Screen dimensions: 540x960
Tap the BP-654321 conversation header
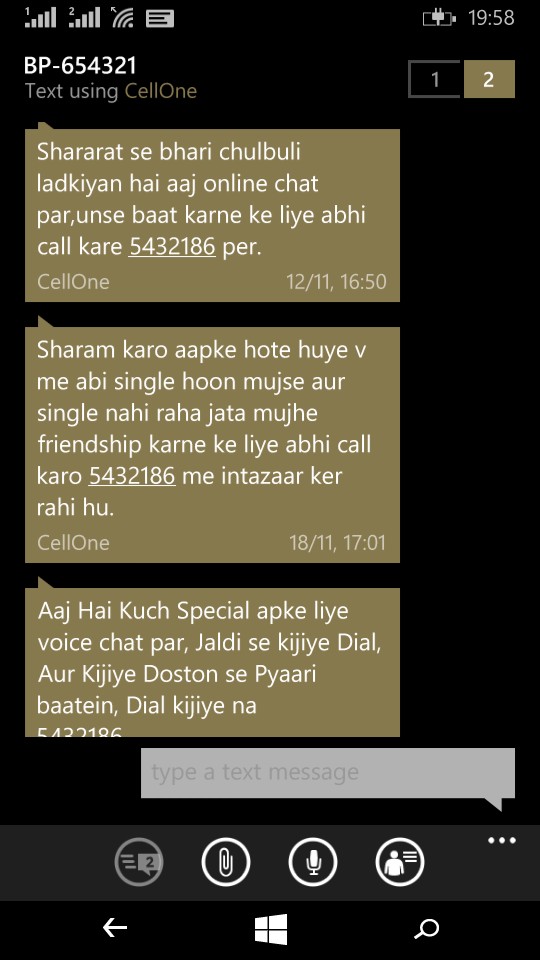[x=80, y=65]
